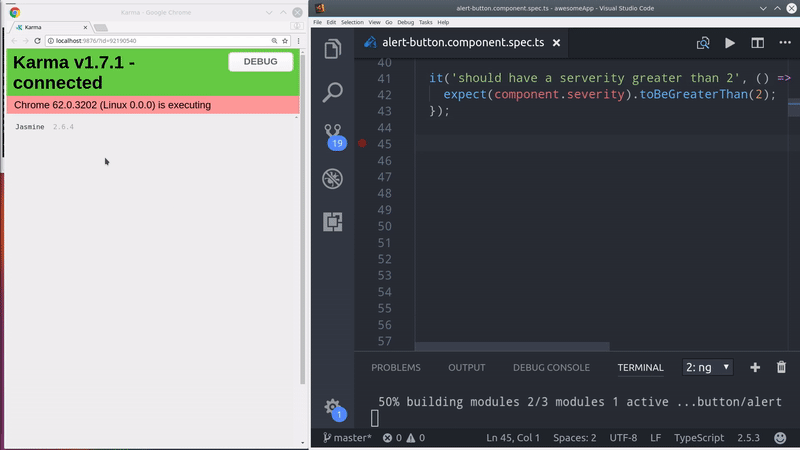The width and height of the screenshot is (800, 450).
Task: Open the Explorer view in activity bar
Action: pyautogui.click(x=333, y=48)
